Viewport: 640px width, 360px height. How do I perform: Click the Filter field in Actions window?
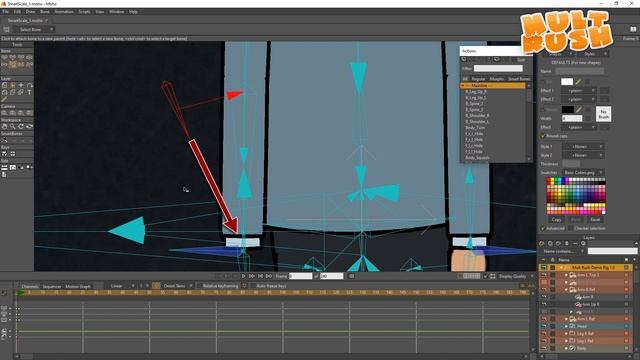[x=498, y=68]
